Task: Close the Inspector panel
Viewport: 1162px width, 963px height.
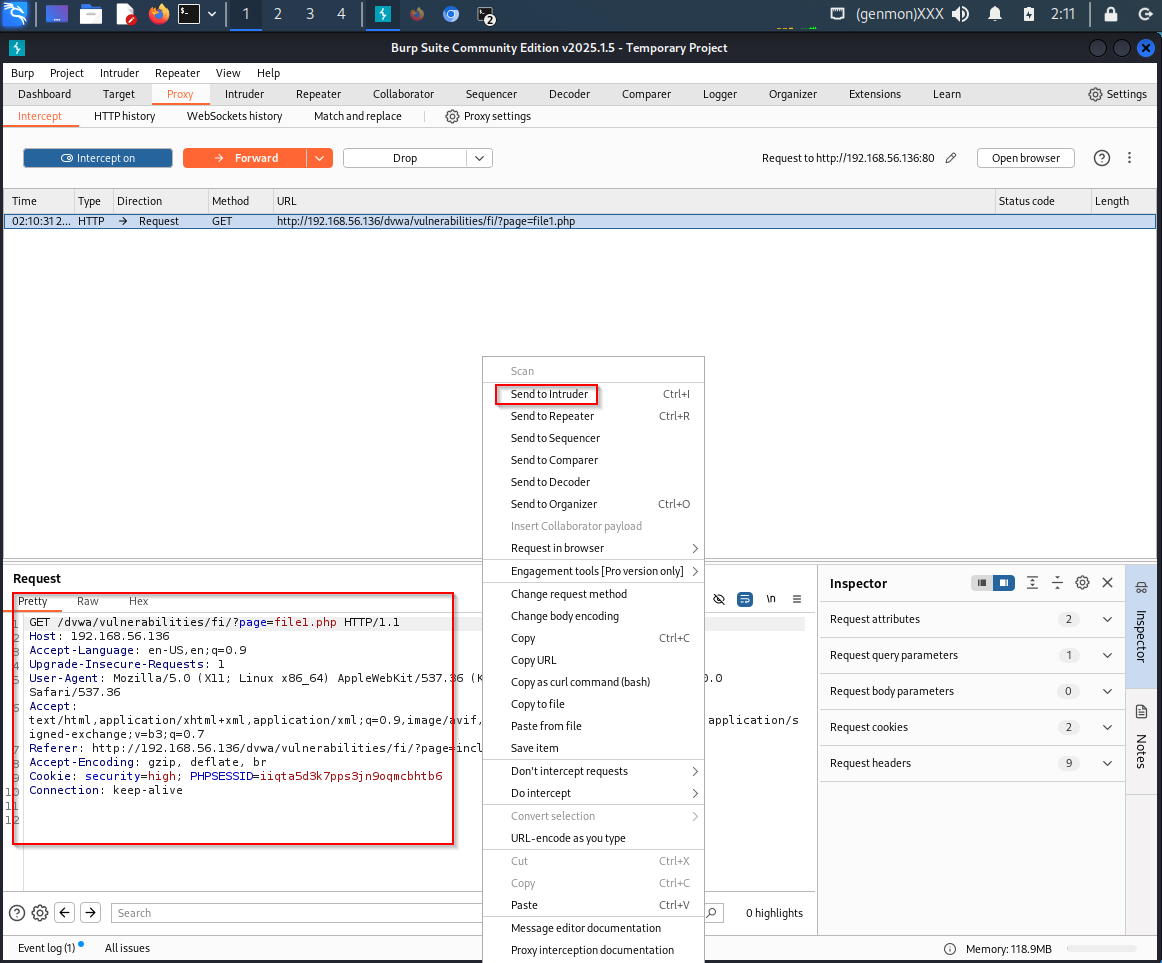Action: point(1107,583)
